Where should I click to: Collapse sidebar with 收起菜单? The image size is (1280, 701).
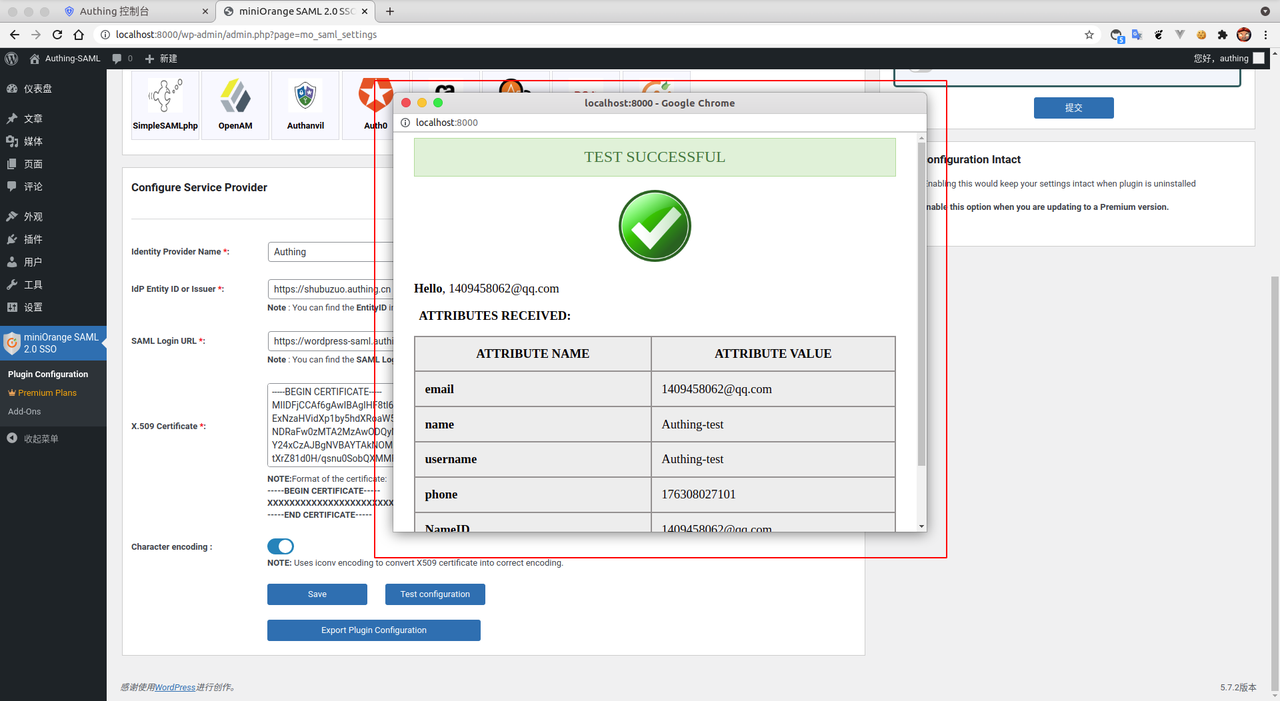(x=53, y=438)
